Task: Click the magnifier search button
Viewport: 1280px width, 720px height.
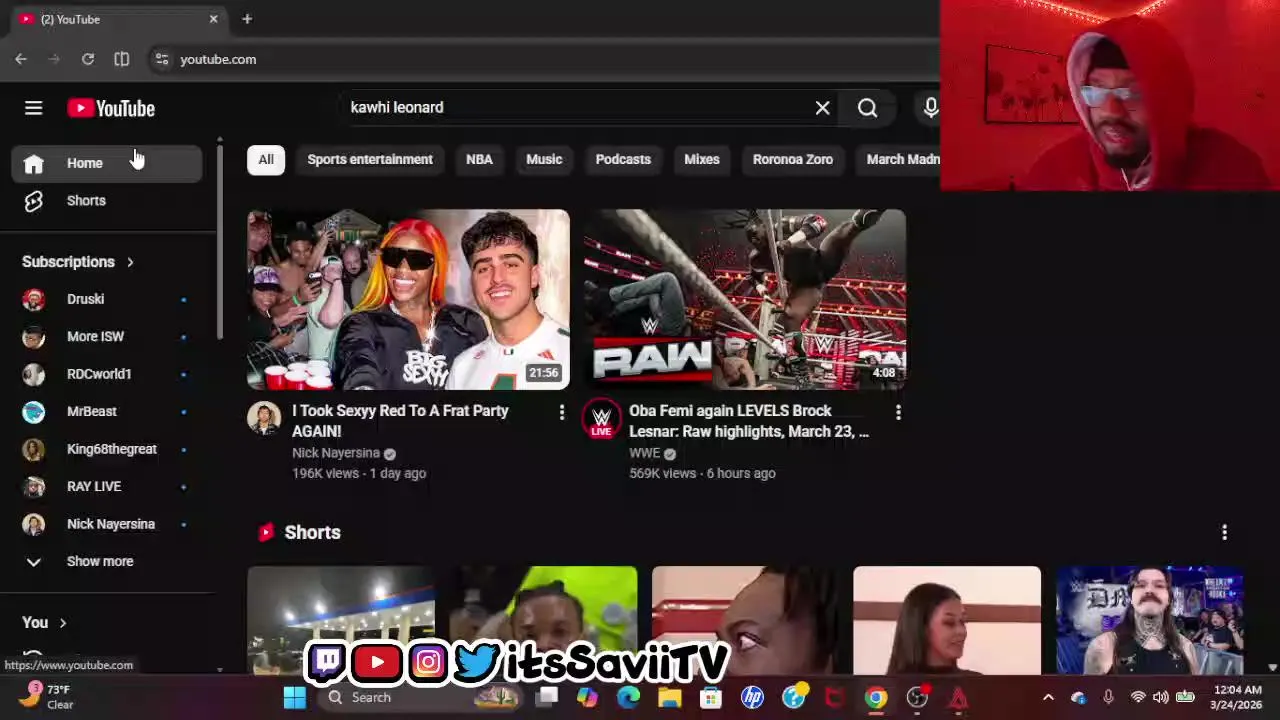Action: [x=867, y=108]
